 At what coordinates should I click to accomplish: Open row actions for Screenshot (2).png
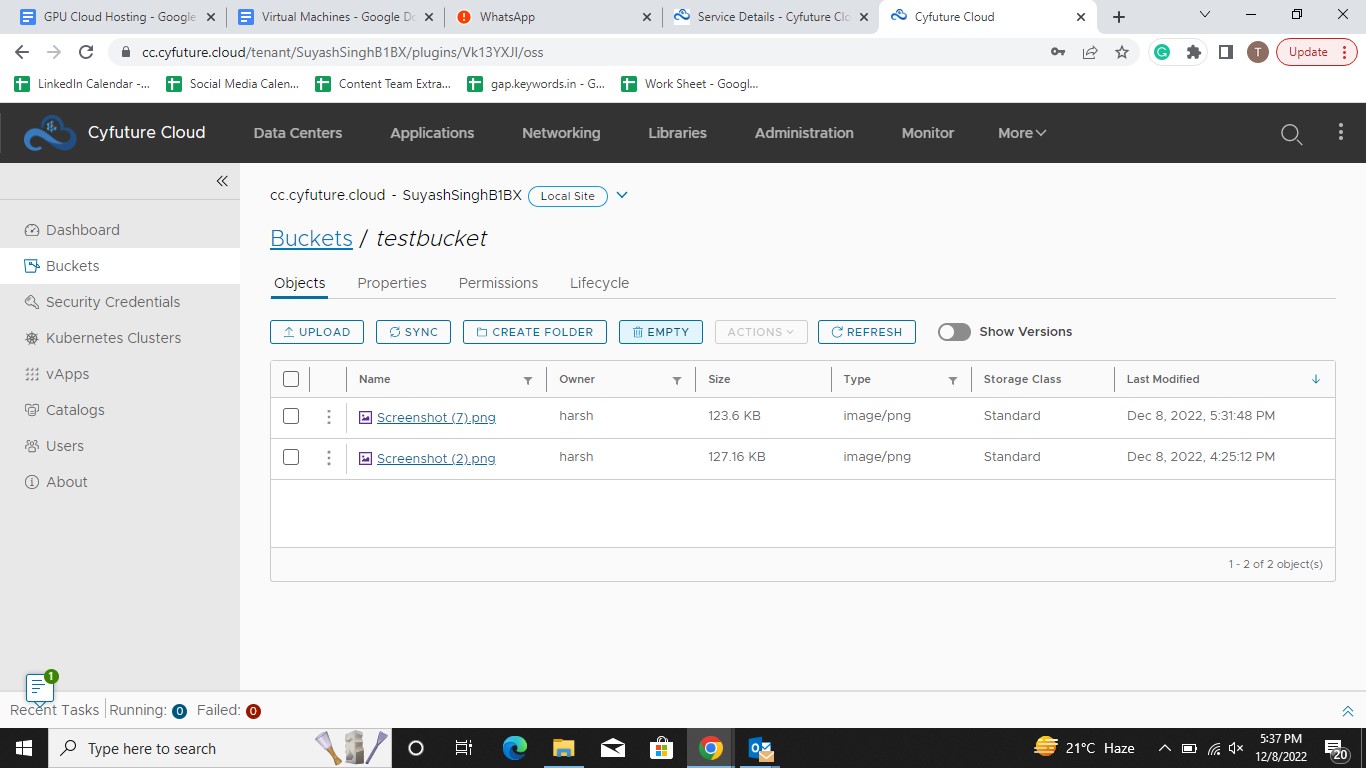[328, 458]
